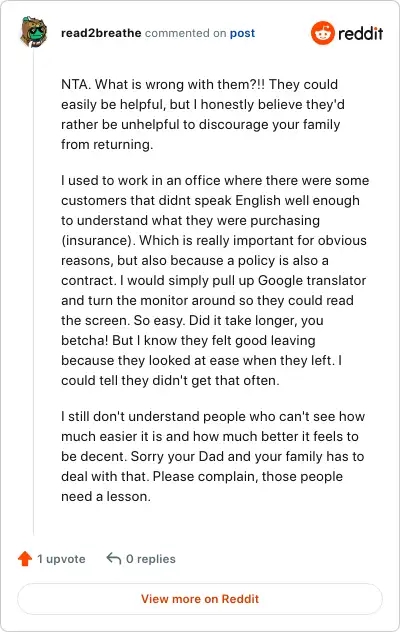Click the paragraph beginning "NTA. What is wrong"
Image resolution: width=400 pixels, height=632 pixels.
click(203, 114)
